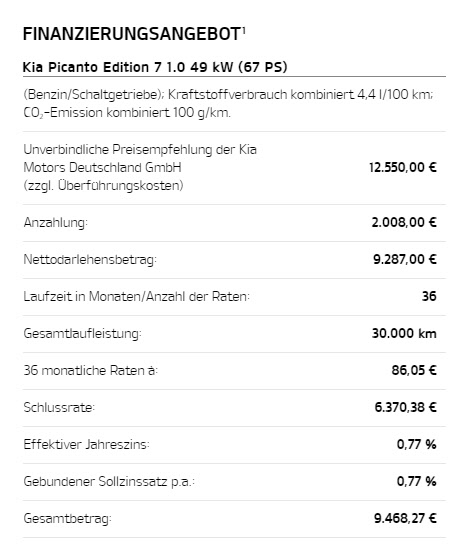
Task: Click the 9.468,27 € Gesamtbetrag value
Action: [x=405, y=519]
